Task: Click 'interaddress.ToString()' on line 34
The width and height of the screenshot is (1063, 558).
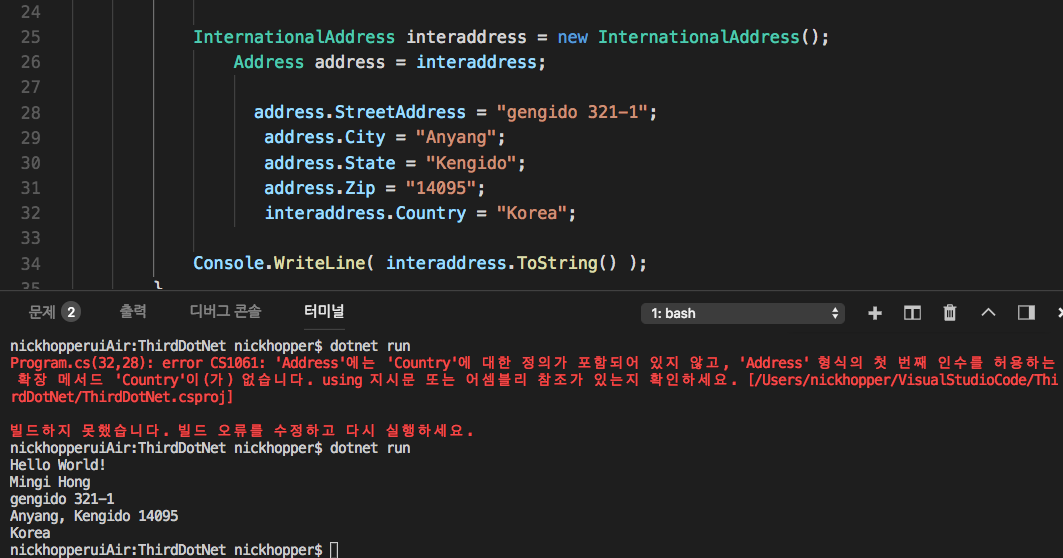Action: pyautogui.click(x=501, y=263)
